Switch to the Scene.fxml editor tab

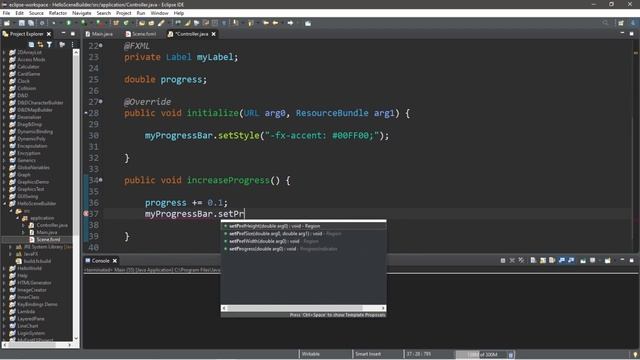(141, 34)
